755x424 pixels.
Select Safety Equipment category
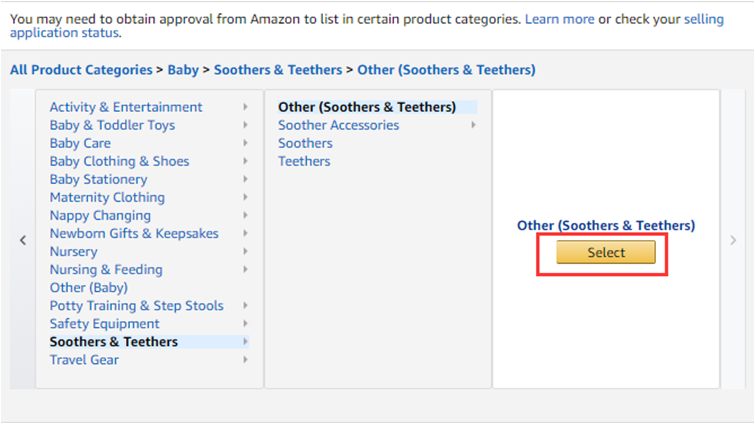coord(104,323)
